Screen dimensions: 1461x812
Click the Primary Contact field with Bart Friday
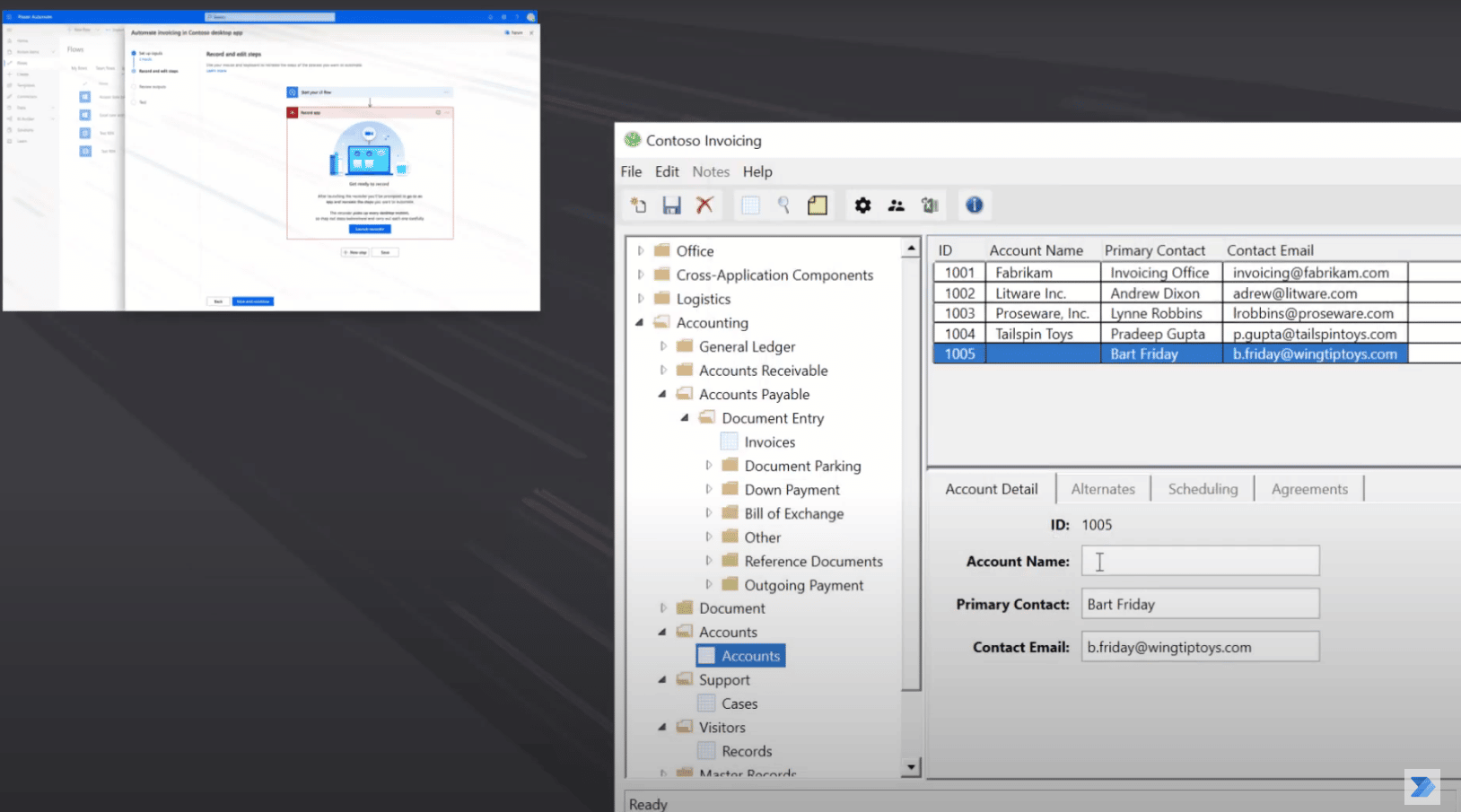tap(1200, 604)
